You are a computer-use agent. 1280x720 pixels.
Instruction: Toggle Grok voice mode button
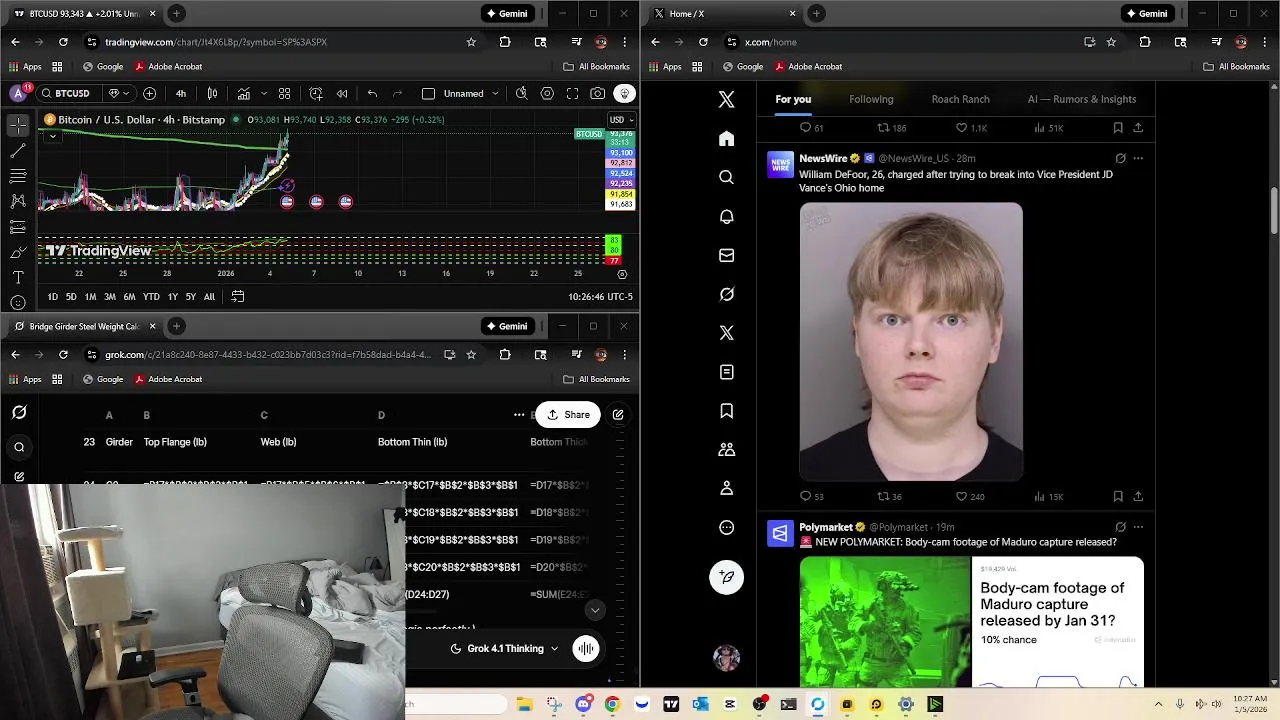pyautogui.click(x=586, y=648)
